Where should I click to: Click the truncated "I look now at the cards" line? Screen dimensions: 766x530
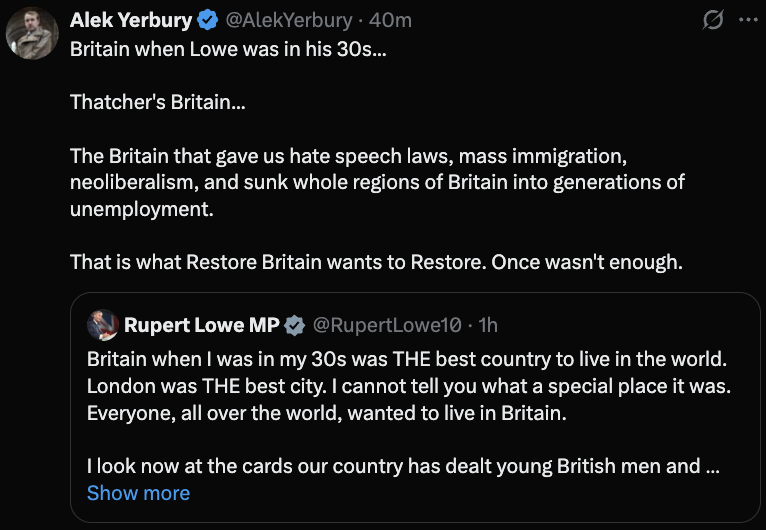[400, 466]
